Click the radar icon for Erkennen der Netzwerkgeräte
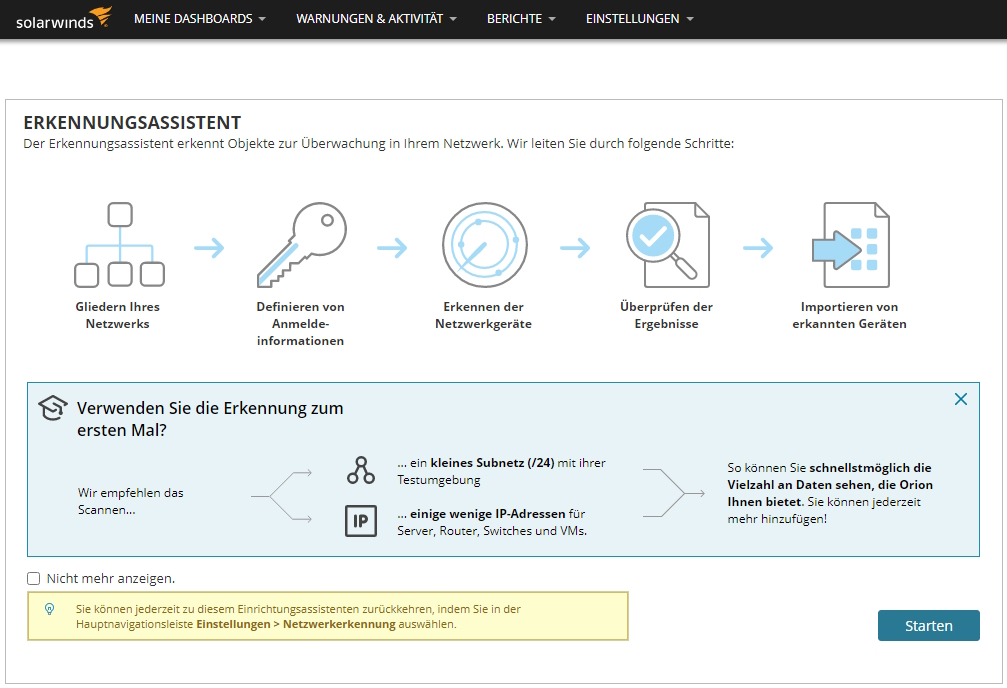This screenshot has height=688, width=1007. click(x=485, y=245)
